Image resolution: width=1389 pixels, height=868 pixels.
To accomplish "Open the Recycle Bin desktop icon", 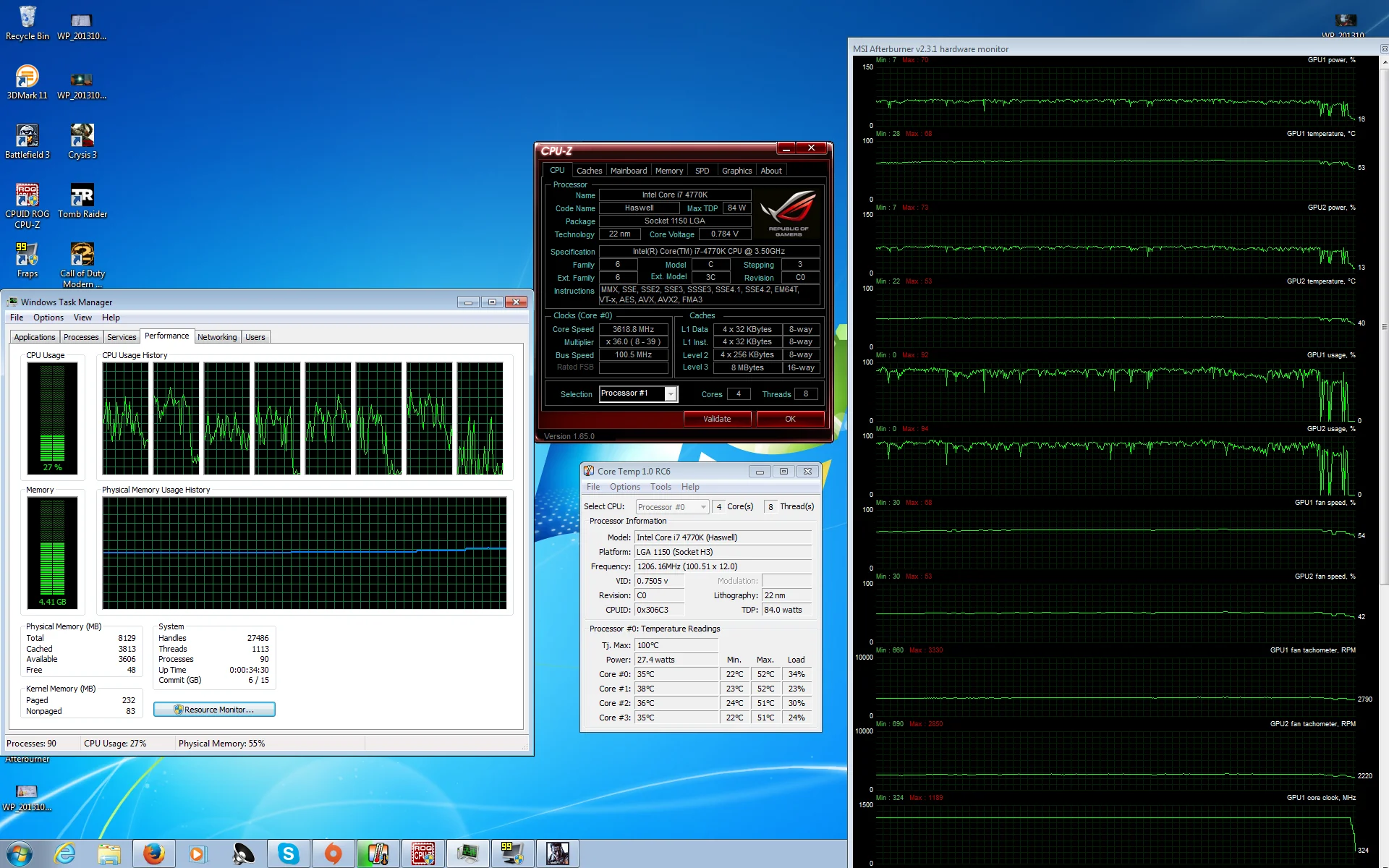I will coord(27,23).
